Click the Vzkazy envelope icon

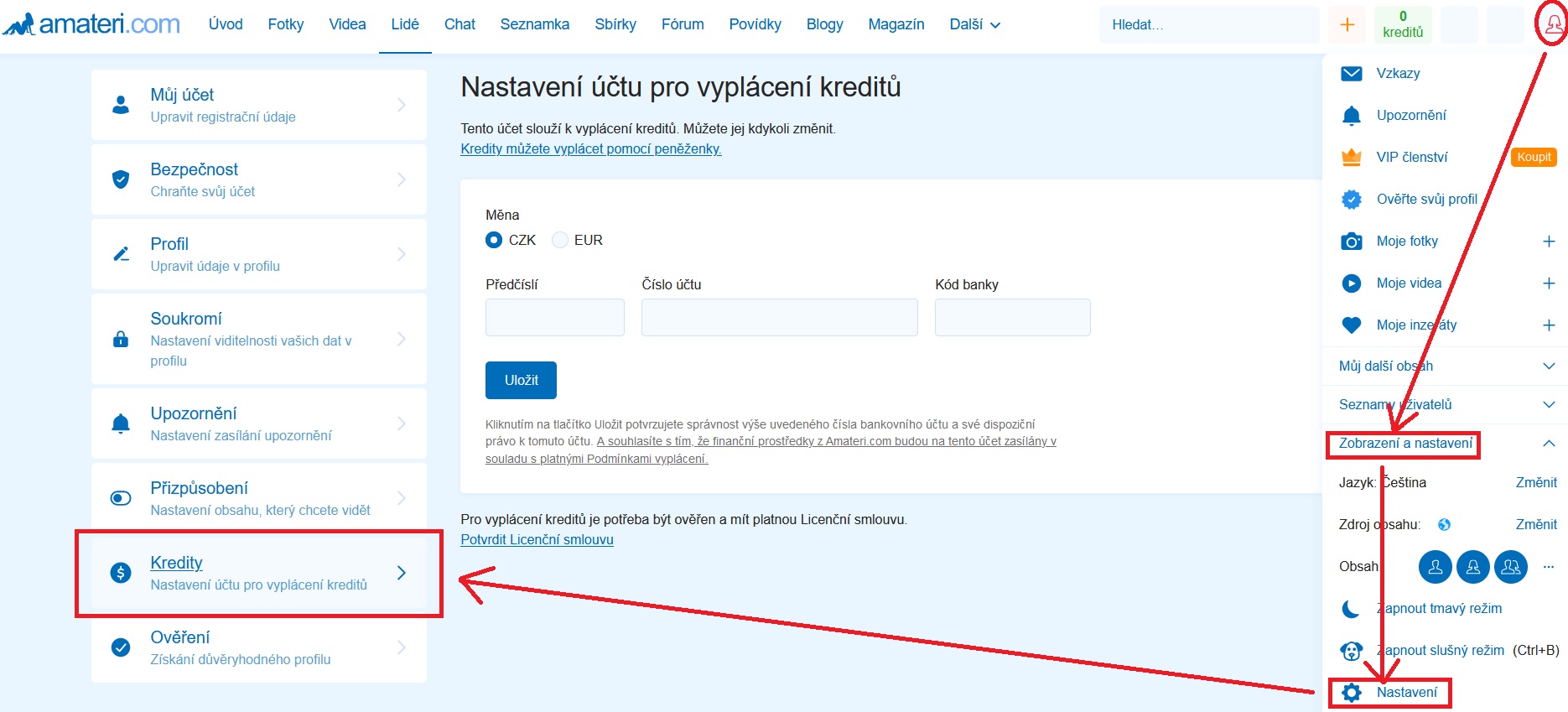point(1352,74)
